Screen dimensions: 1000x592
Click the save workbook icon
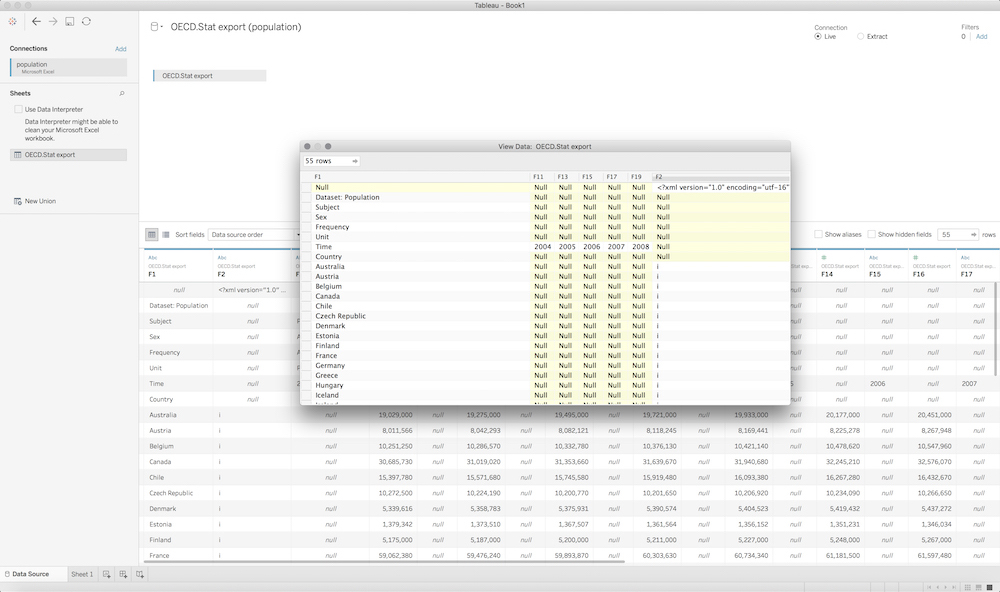coord(70,21)
